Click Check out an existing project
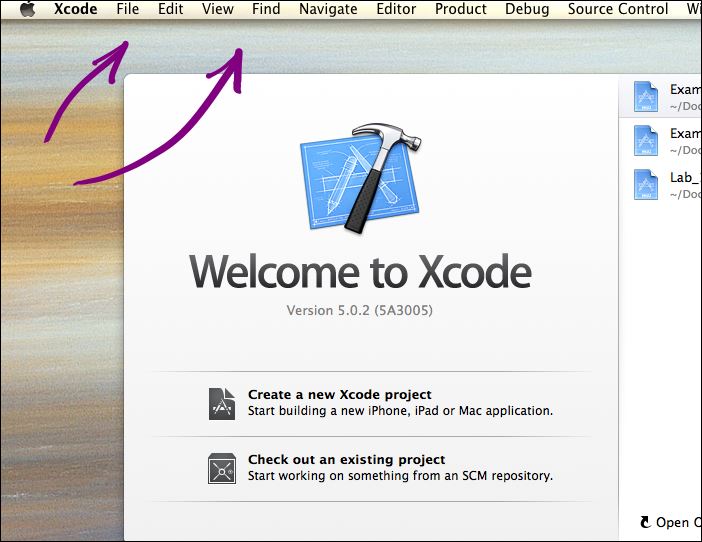 point(347,460)
